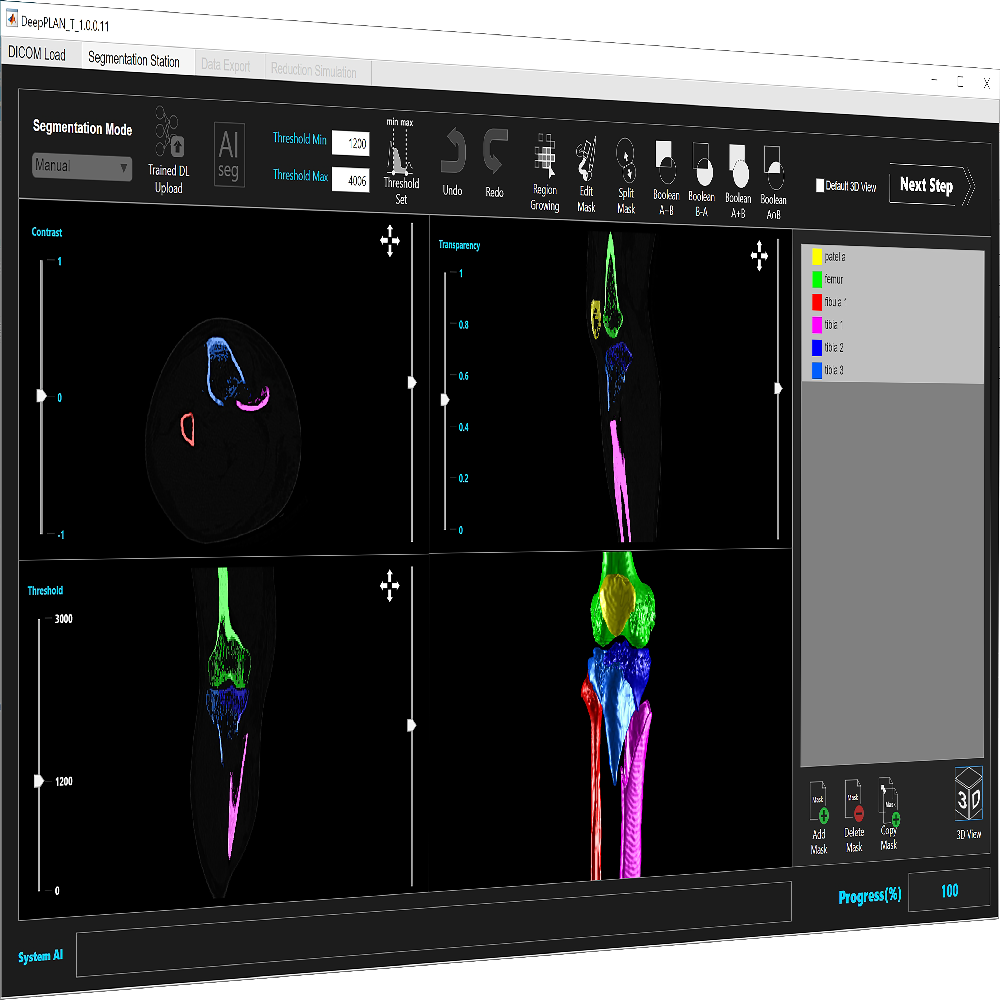
Task: Open the 3D View cube icon
Action: click(968, 794)
